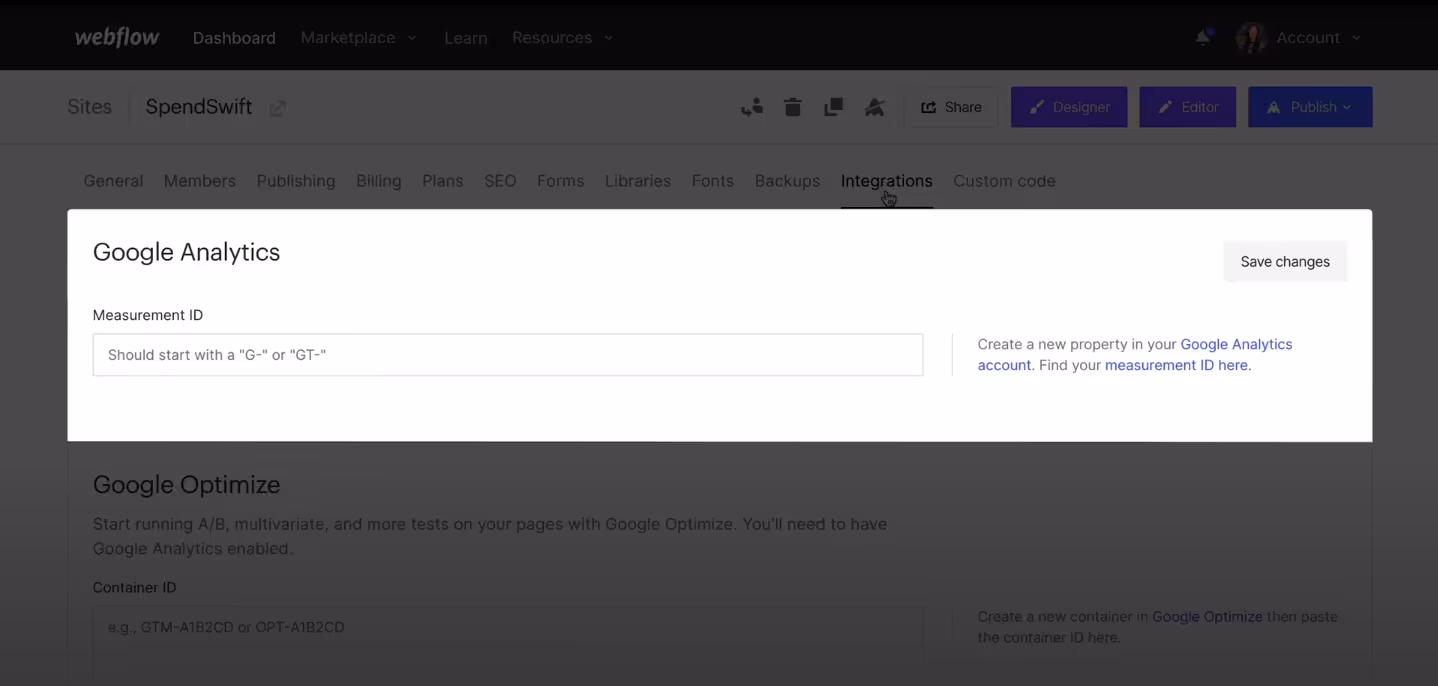Open the Backups tab
Screen dimensions: 1438x686
click(787, 181)
